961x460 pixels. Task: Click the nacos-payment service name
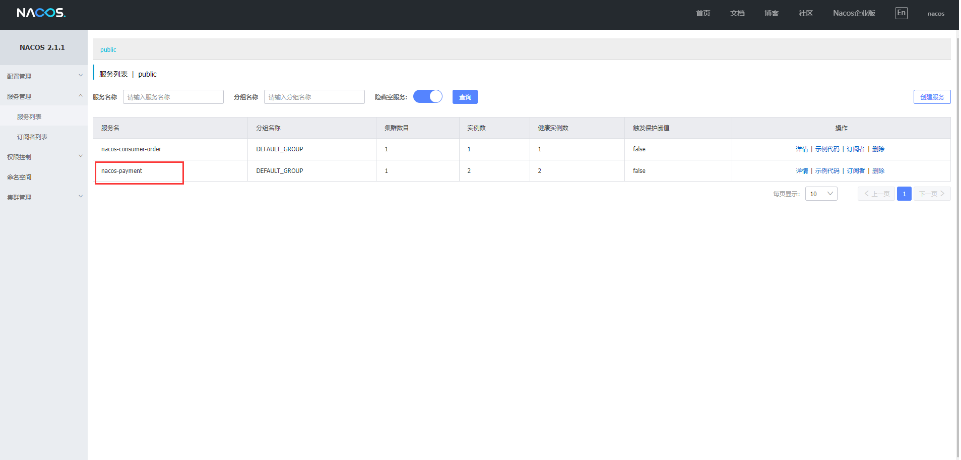[121, 171]
